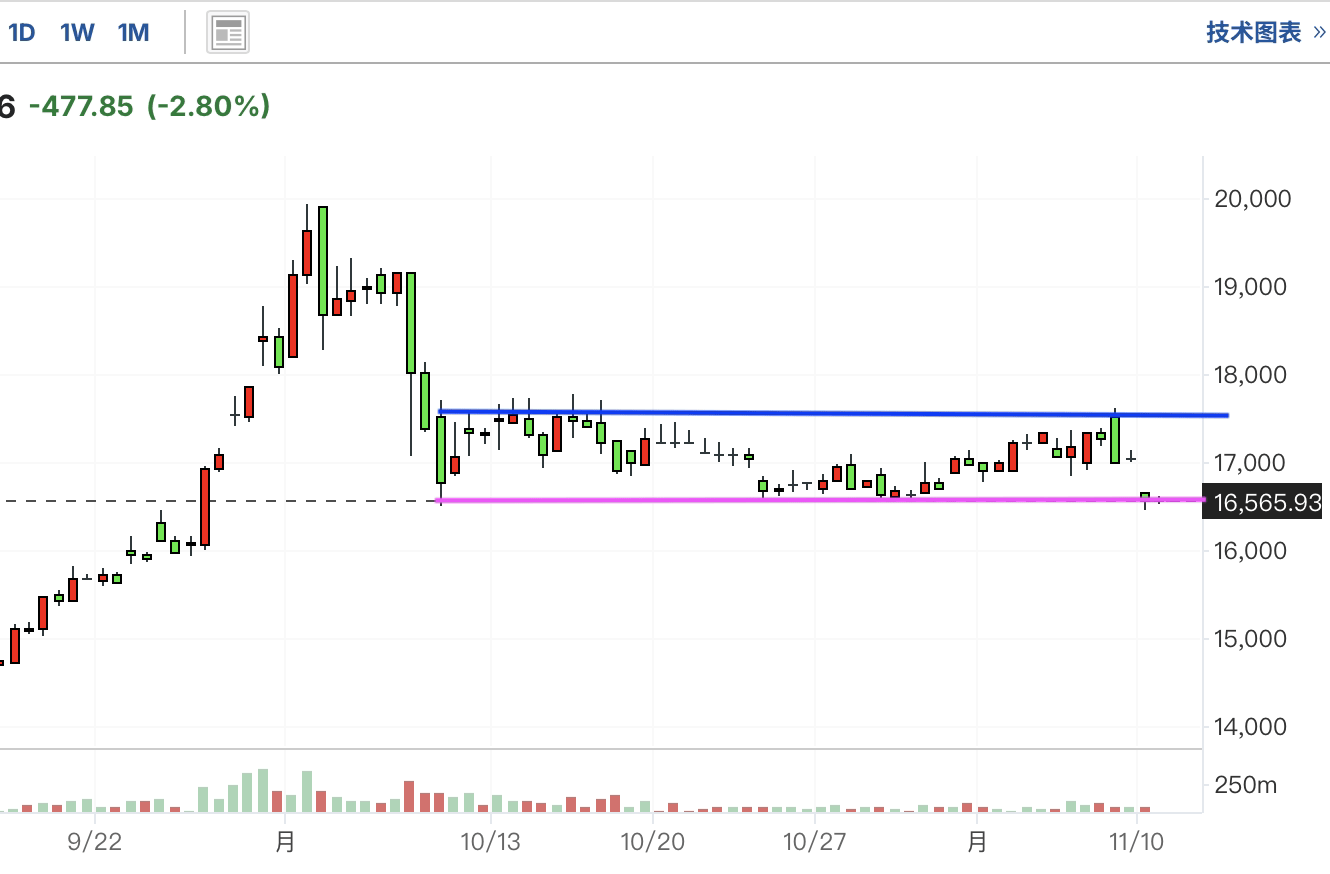
Task: Click the tall green candlestick at the 20,000 peak
Action: 323,261
